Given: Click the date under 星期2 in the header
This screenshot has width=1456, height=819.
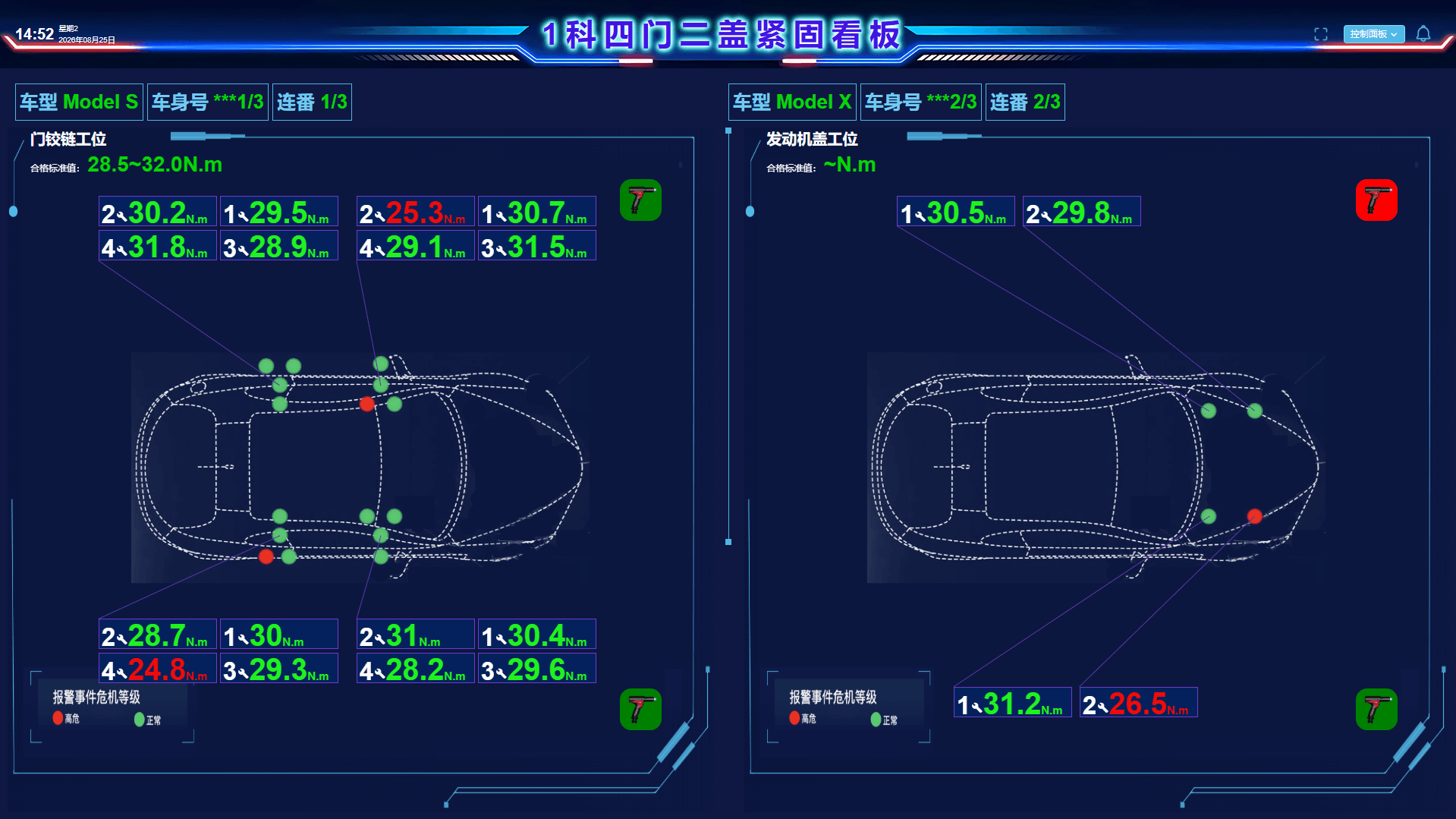Looking at the screenshot, I should [x=86, y=40].
